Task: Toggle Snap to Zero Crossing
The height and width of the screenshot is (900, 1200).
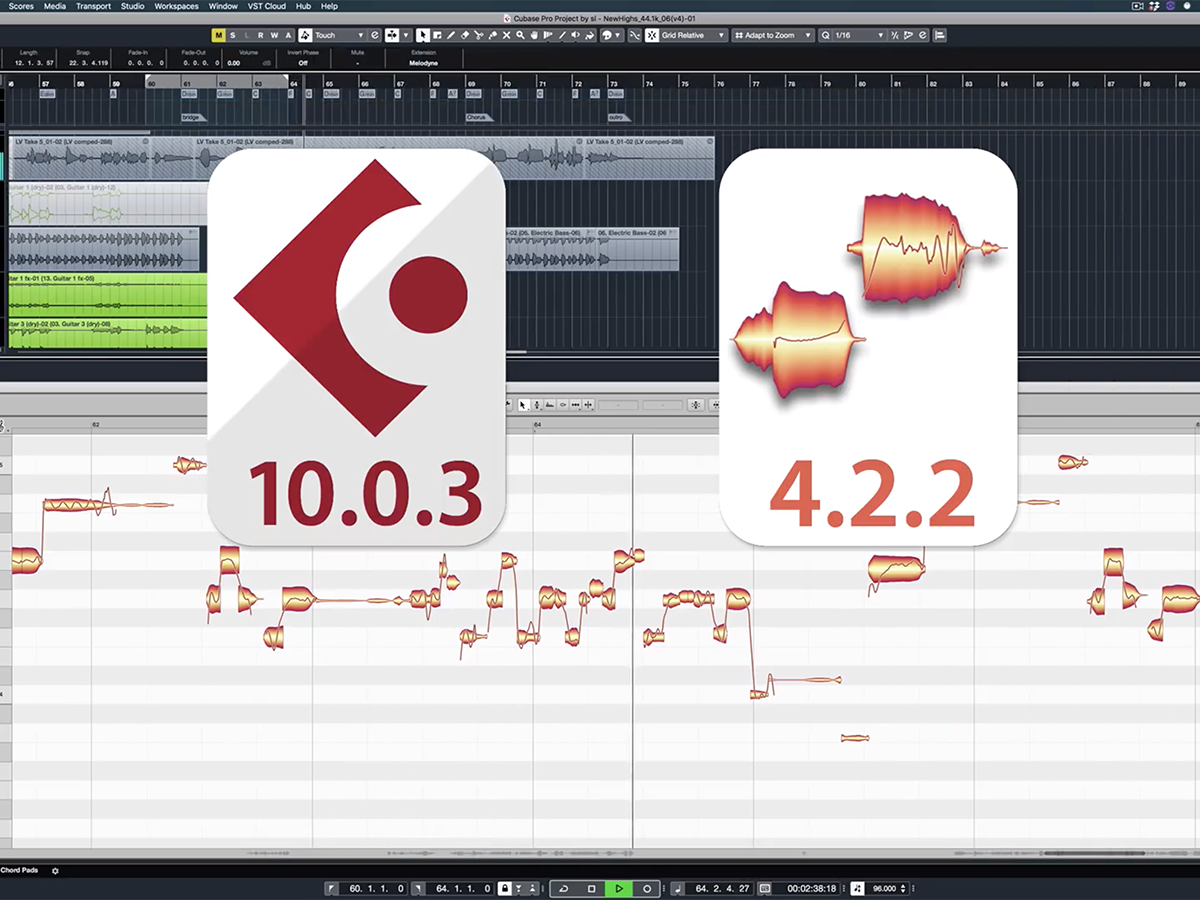Action: 635,35
